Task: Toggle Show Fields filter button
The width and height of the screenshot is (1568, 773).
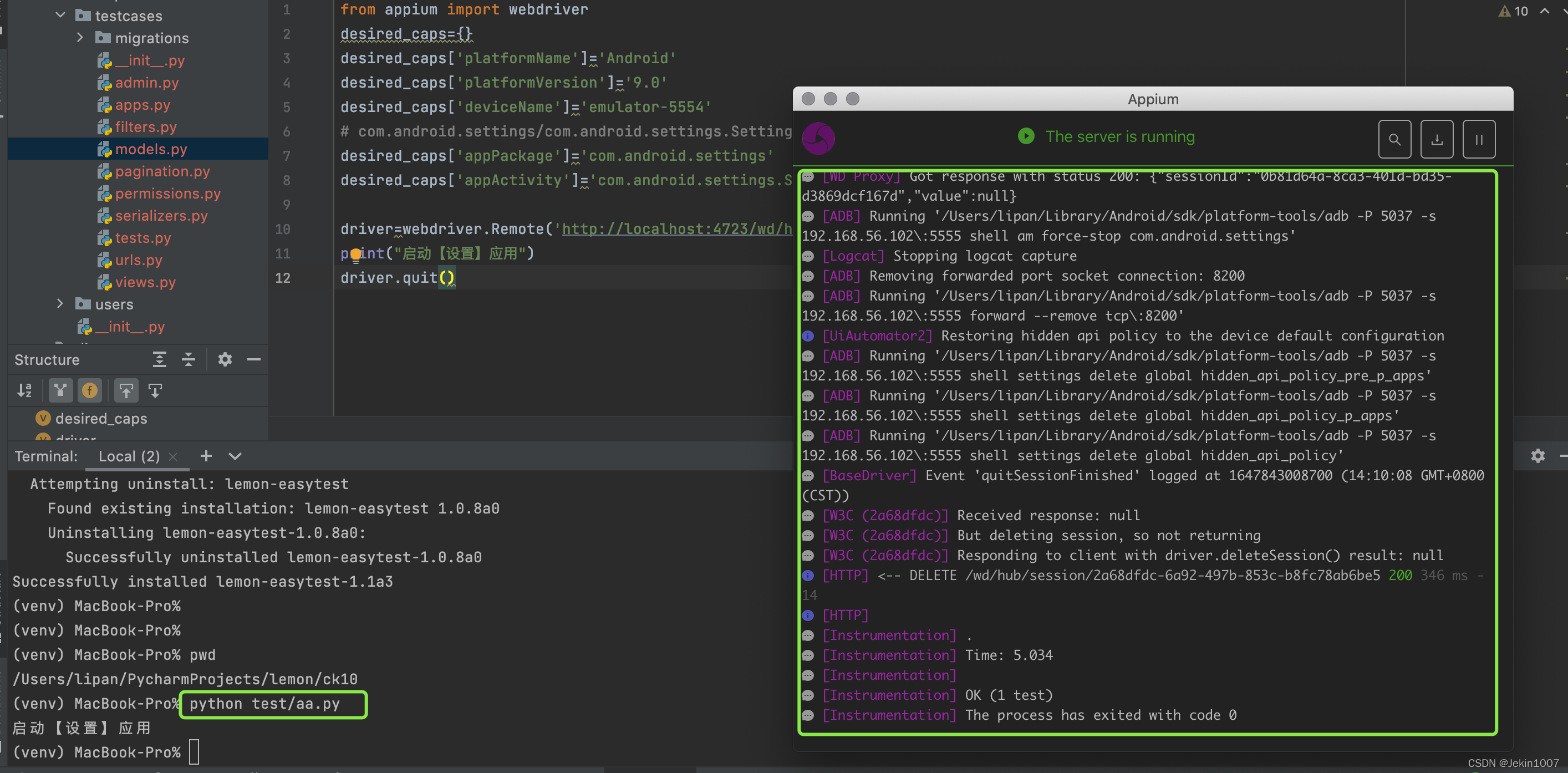Action: tap(89, 391)
